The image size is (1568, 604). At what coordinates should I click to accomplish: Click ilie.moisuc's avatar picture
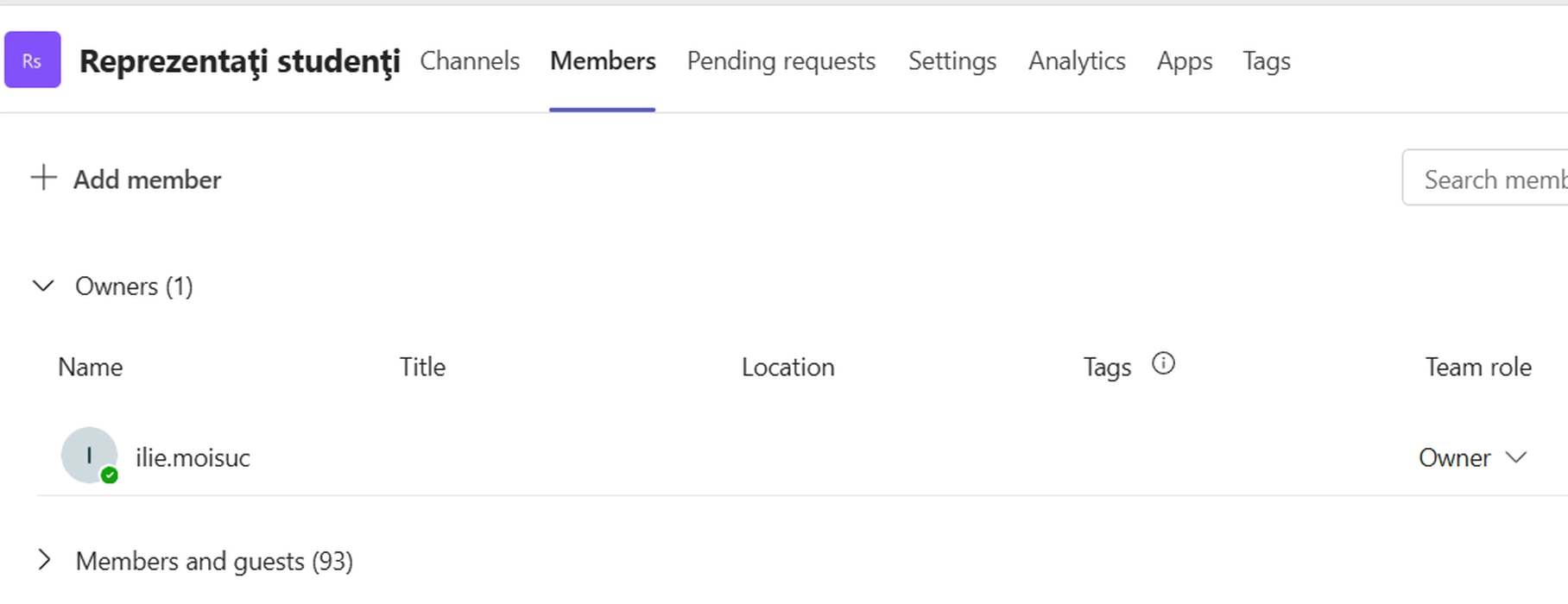[x=88, y=454]
